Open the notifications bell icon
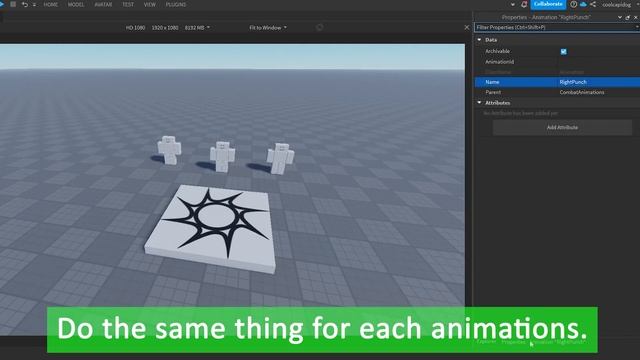The width and height of the screenshot is (640, 360). tap(524, 4)
